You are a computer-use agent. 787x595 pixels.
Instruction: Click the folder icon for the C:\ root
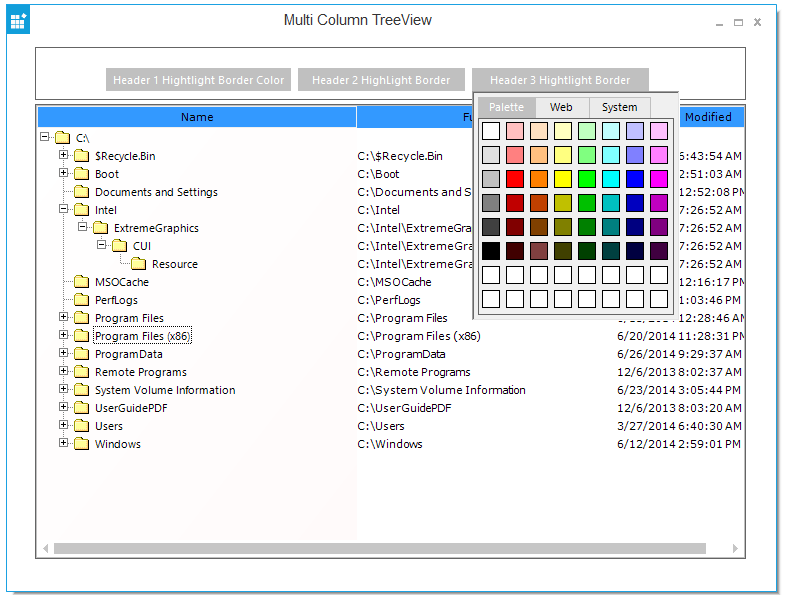click(62, 138)
